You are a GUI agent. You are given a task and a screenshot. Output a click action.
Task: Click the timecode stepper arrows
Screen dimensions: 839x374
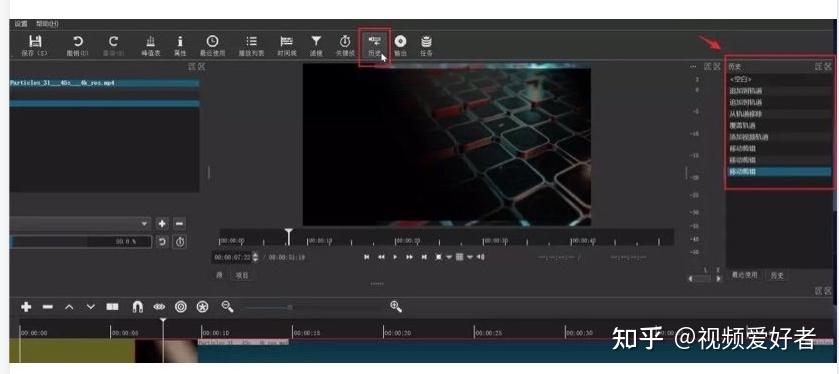[x=255, y=257]
